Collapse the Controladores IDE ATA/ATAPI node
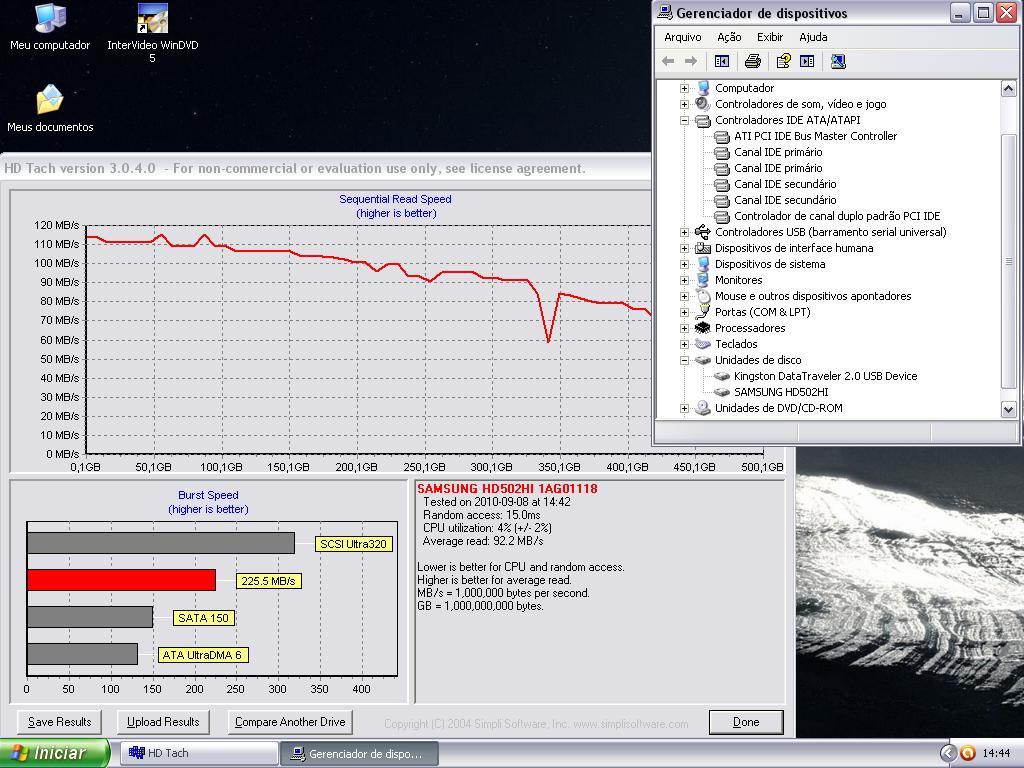Image resolution: width=1024 pixels, height=768 pixels. point(684,120)
